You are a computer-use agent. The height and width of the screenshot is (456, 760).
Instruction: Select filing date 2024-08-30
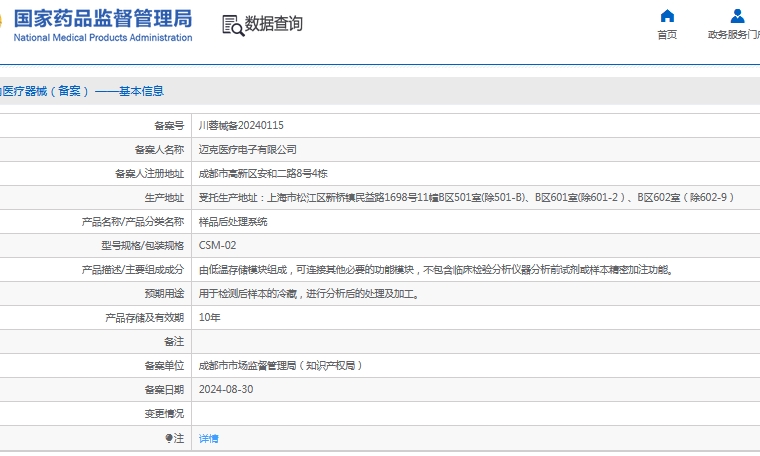226,390
